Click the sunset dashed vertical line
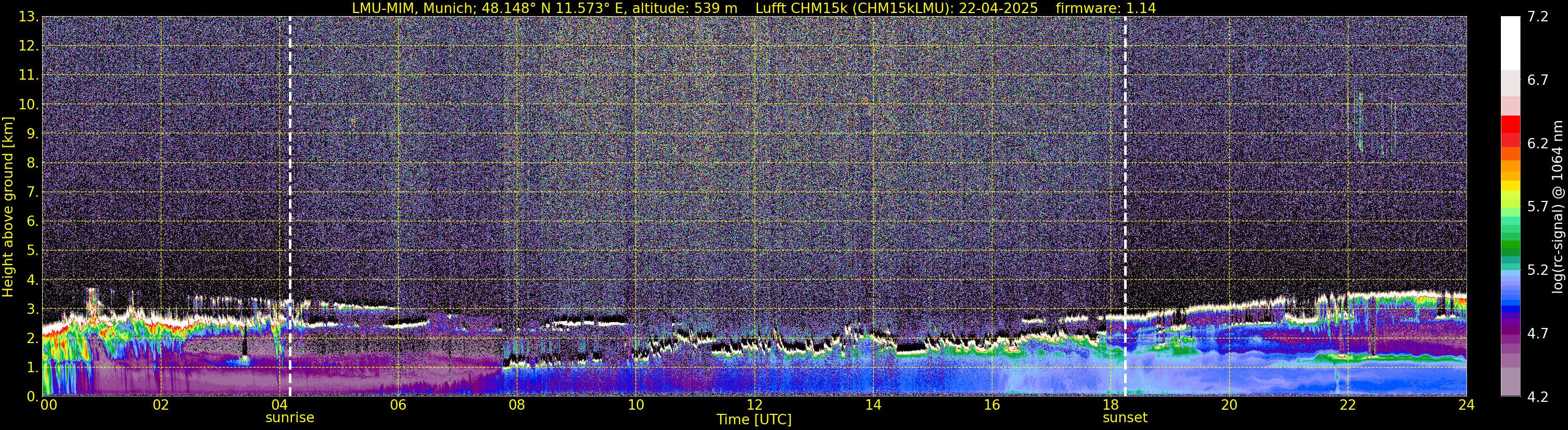This screenshot has width=1568, height=430. 1125,207
